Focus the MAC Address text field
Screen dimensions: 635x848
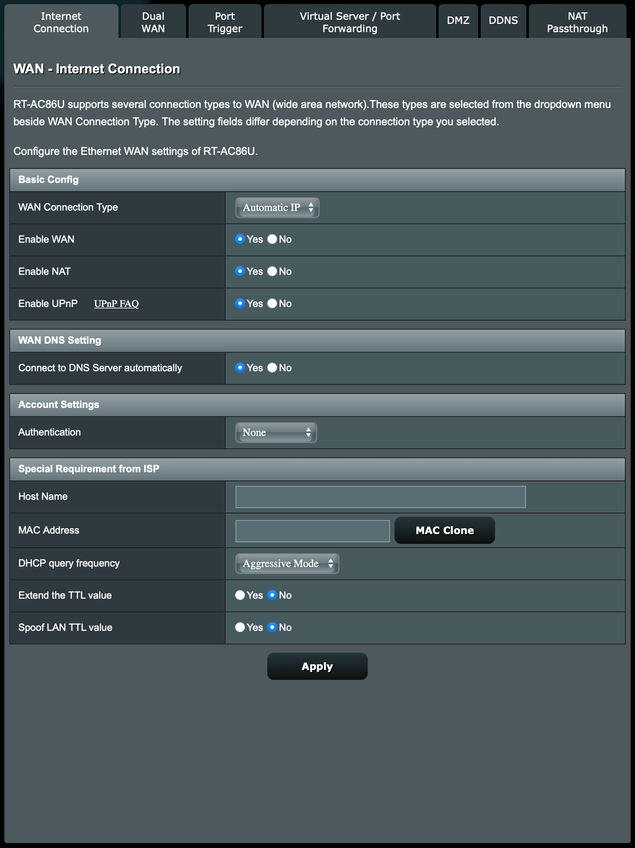point(312,531)
